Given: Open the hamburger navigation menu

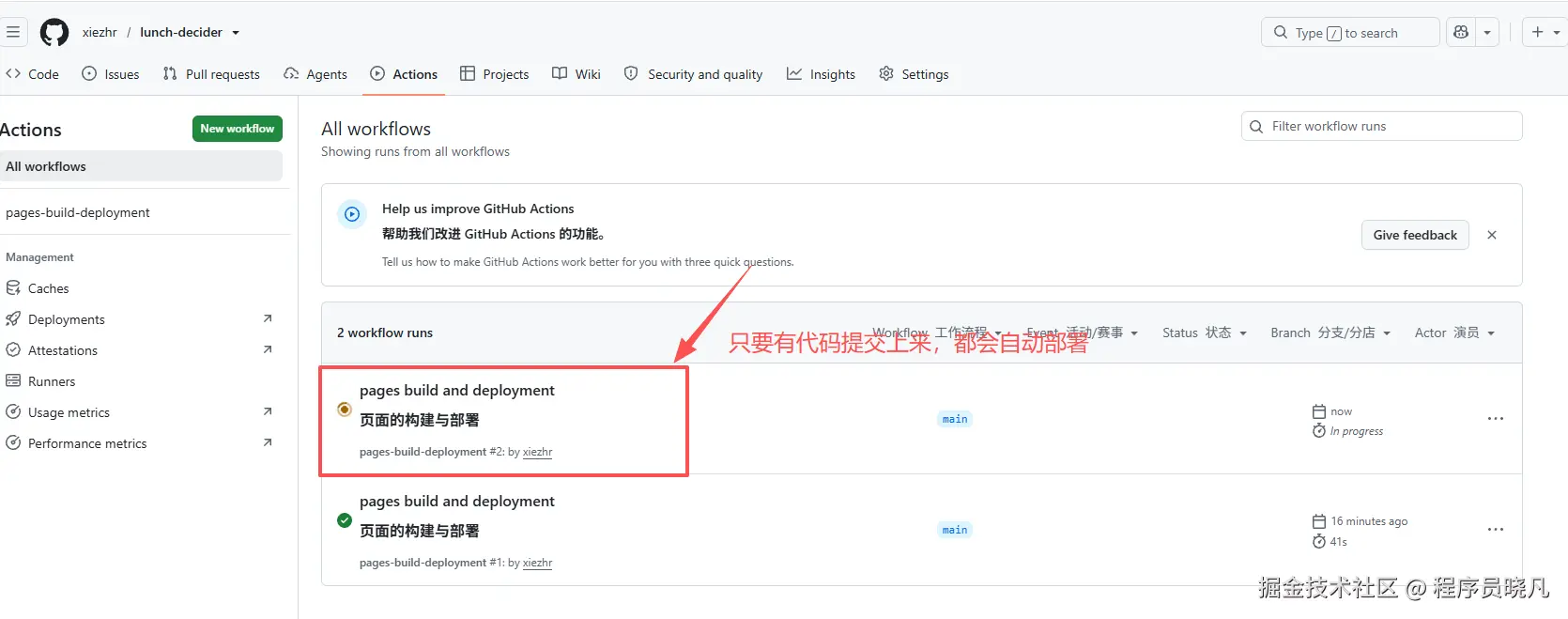Looking at the screenshot, I should [x=13, y=32].
